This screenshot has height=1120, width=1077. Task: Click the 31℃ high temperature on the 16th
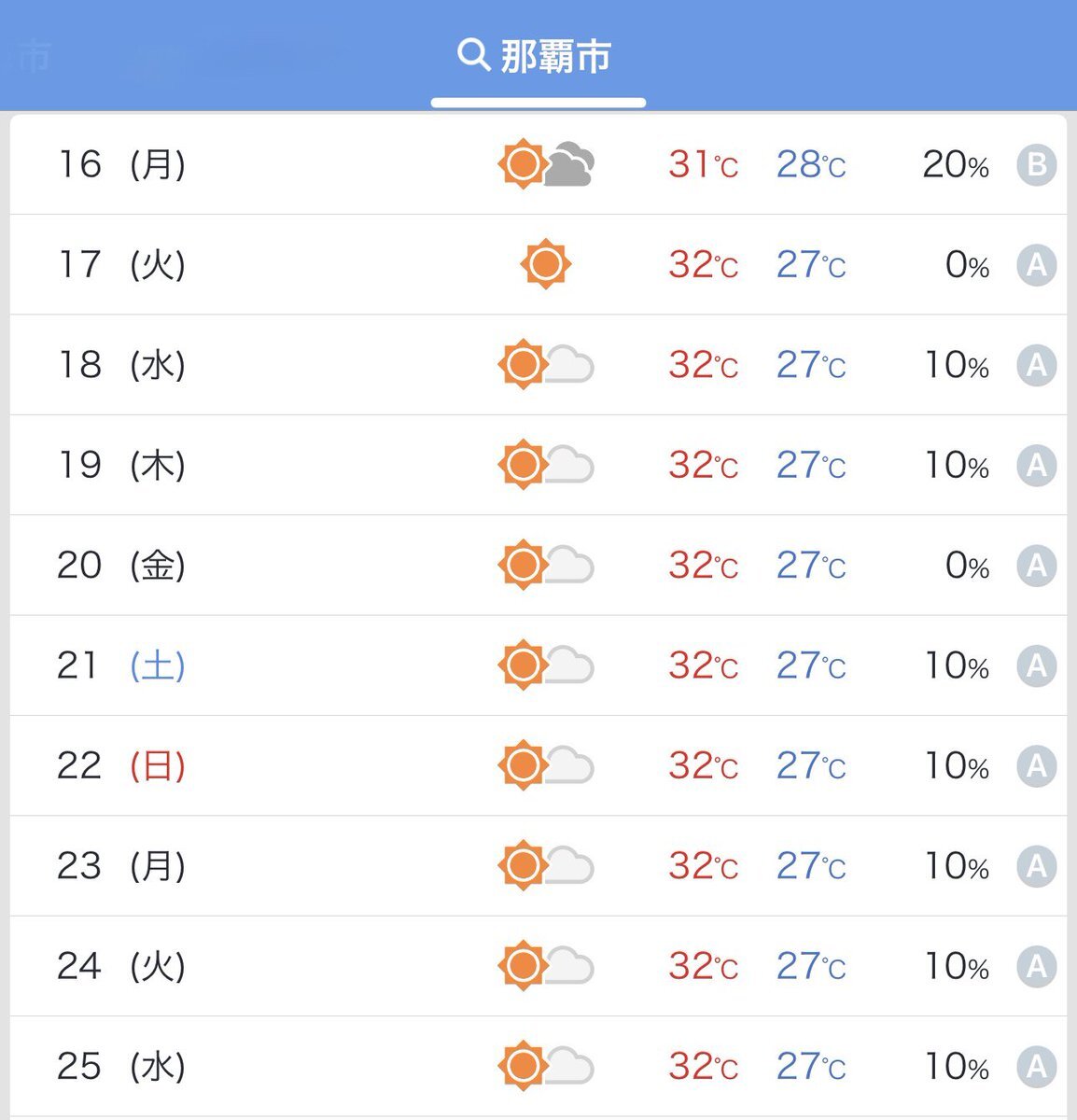[x=704, y=165]
